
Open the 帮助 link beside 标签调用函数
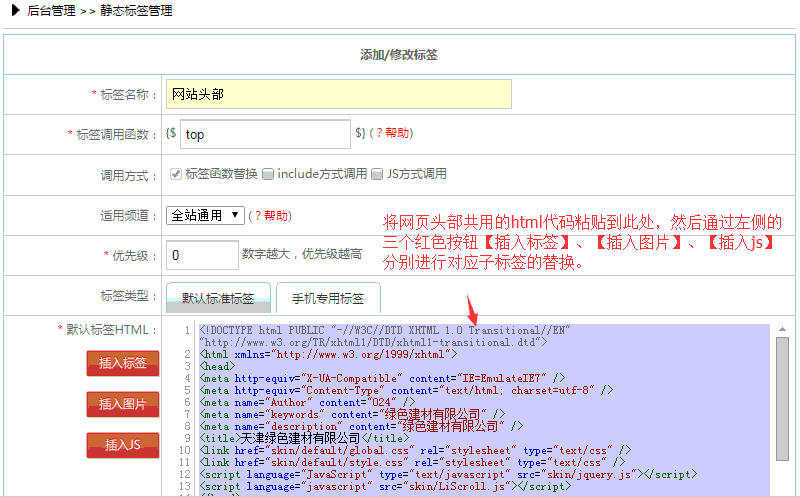397,133
